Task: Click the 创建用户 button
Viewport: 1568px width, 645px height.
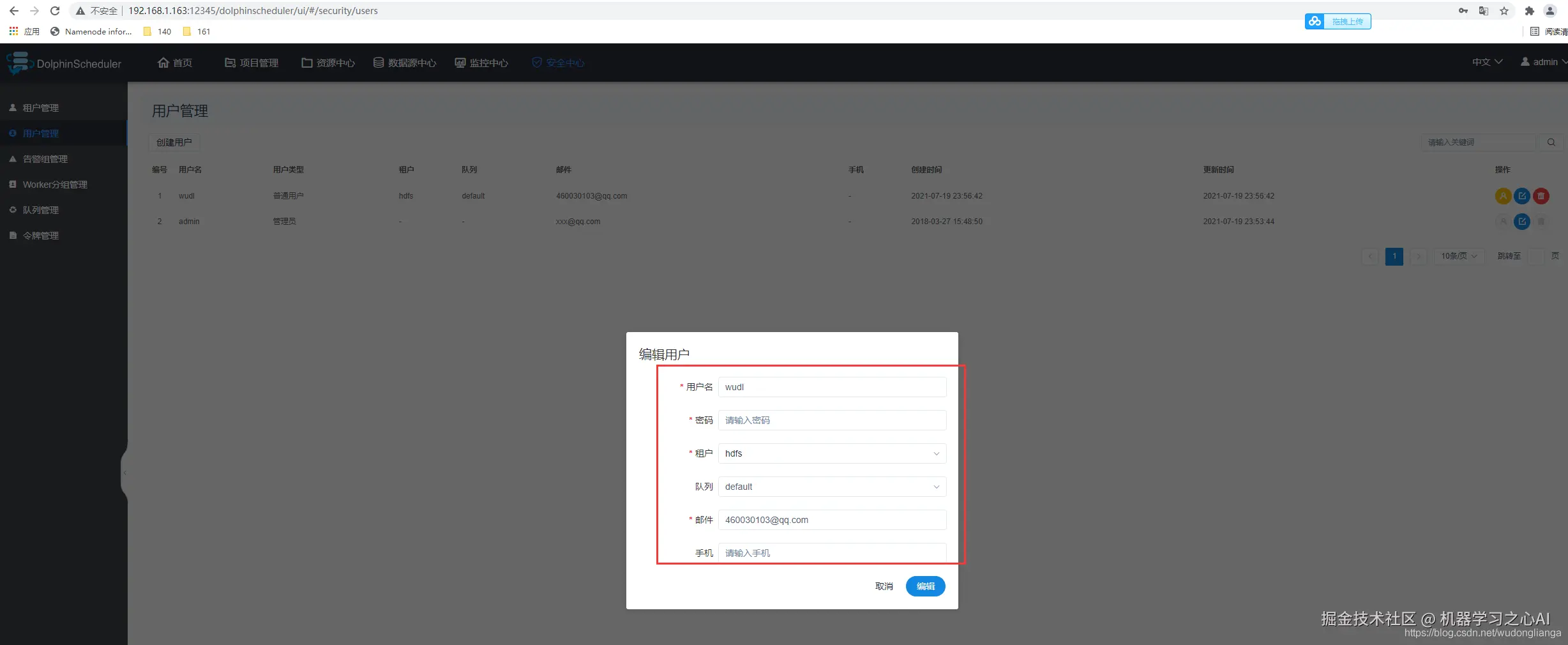Action: pos(174,142)
